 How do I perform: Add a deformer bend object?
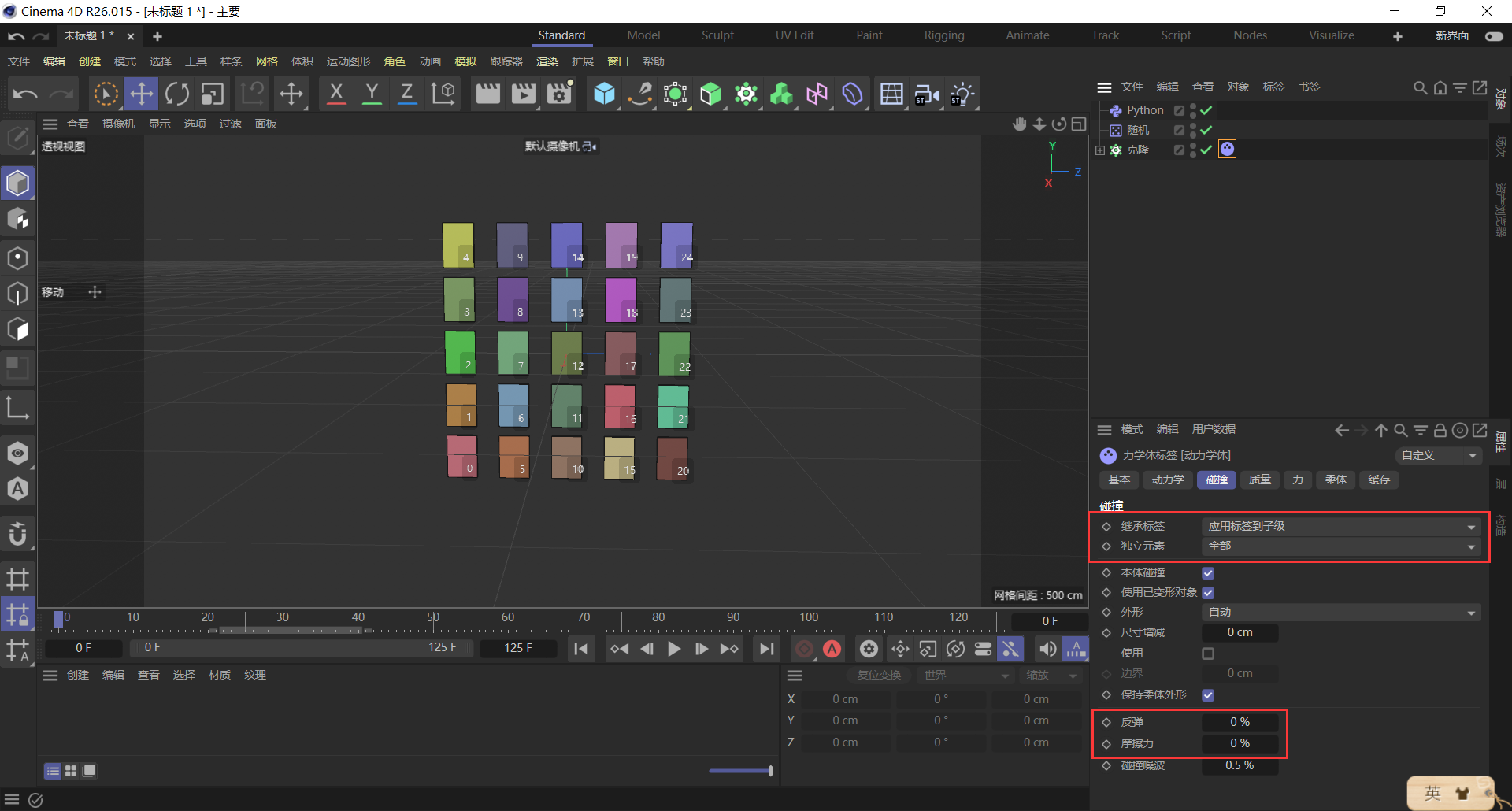[852, 94]
